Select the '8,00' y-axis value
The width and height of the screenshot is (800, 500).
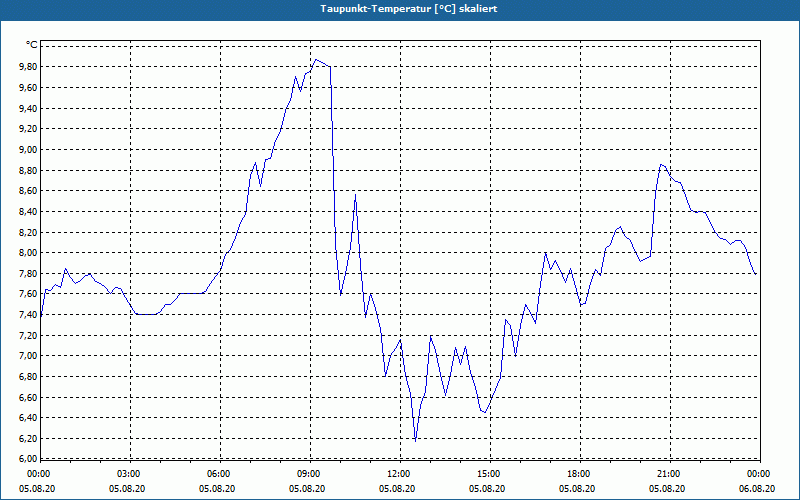click(x=29, y=253)
